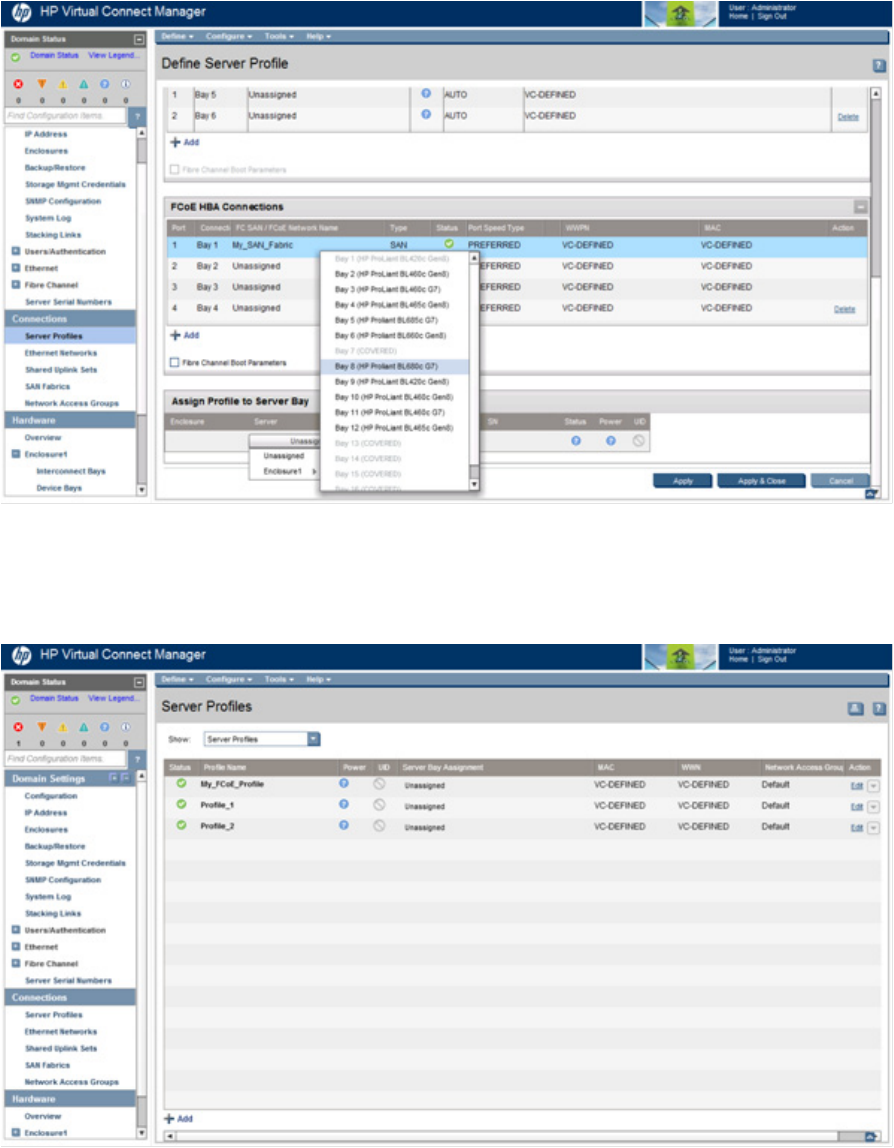Viewport: 894px width, 1148px height.
Task: Click green status icon in My_SAN_Fabric row
Action: (x=449, y=245)
